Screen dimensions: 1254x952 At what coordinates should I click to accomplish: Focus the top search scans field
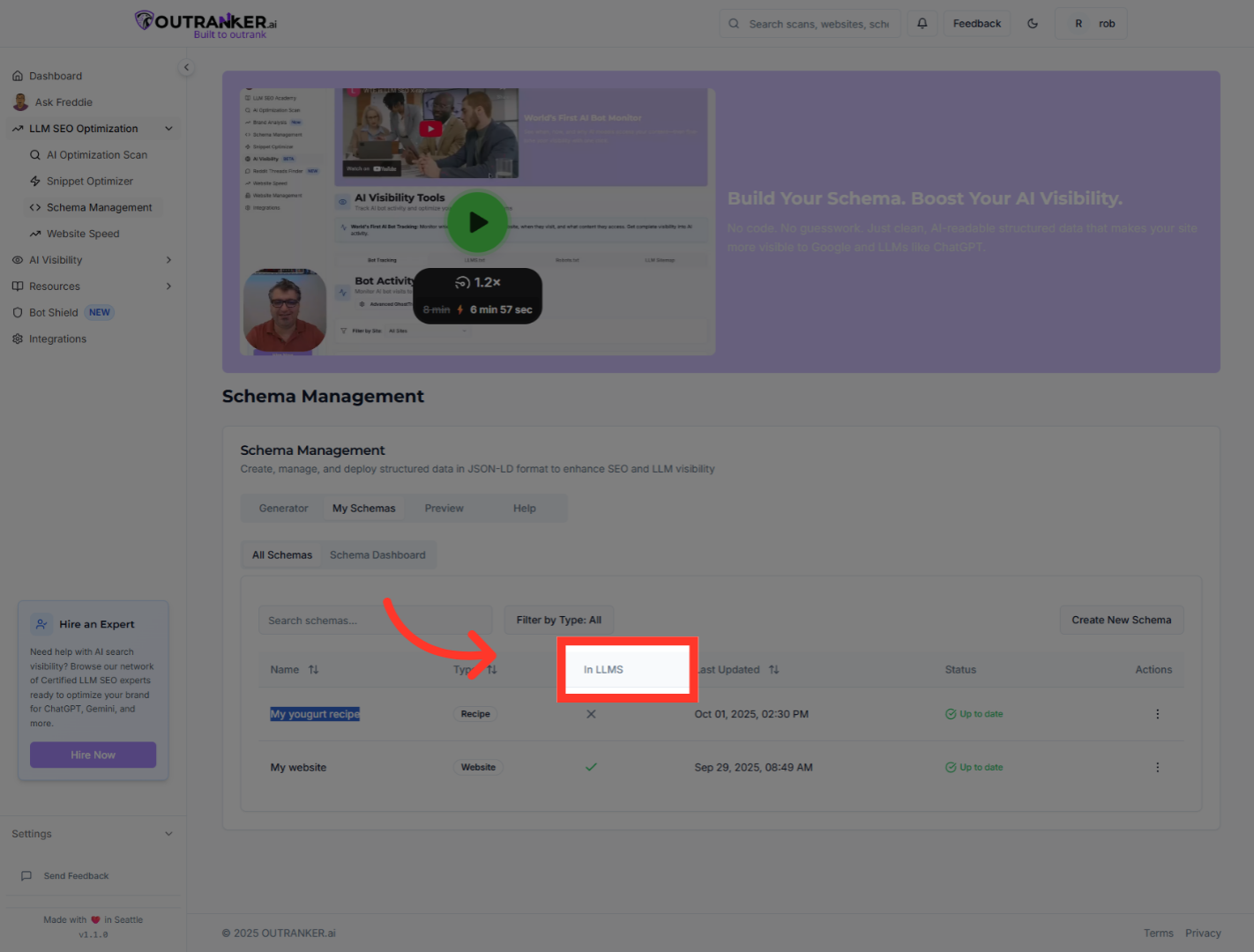click(x=810, y=24)
